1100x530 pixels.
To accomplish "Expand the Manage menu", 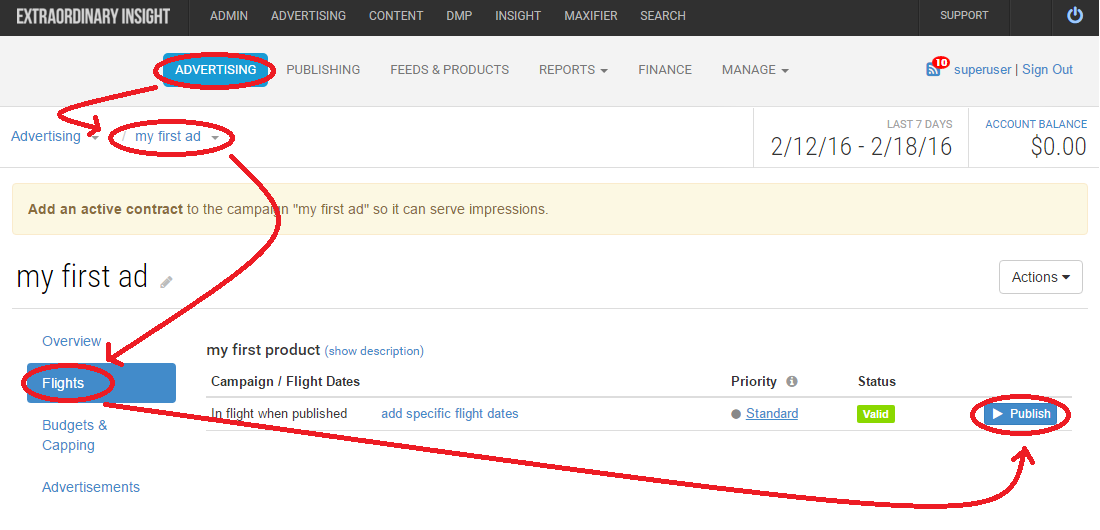I will (755, 69).
